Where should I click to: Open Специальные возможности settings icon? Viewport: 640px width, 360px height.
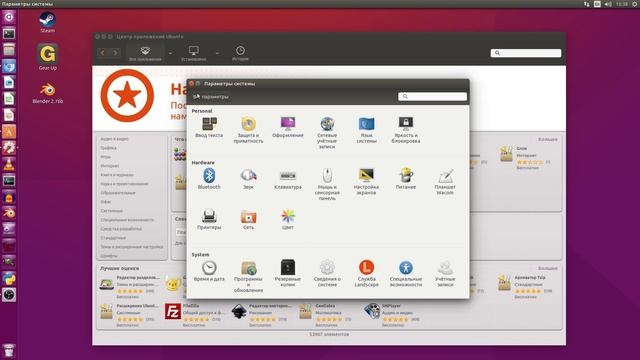tap(406, 268)
